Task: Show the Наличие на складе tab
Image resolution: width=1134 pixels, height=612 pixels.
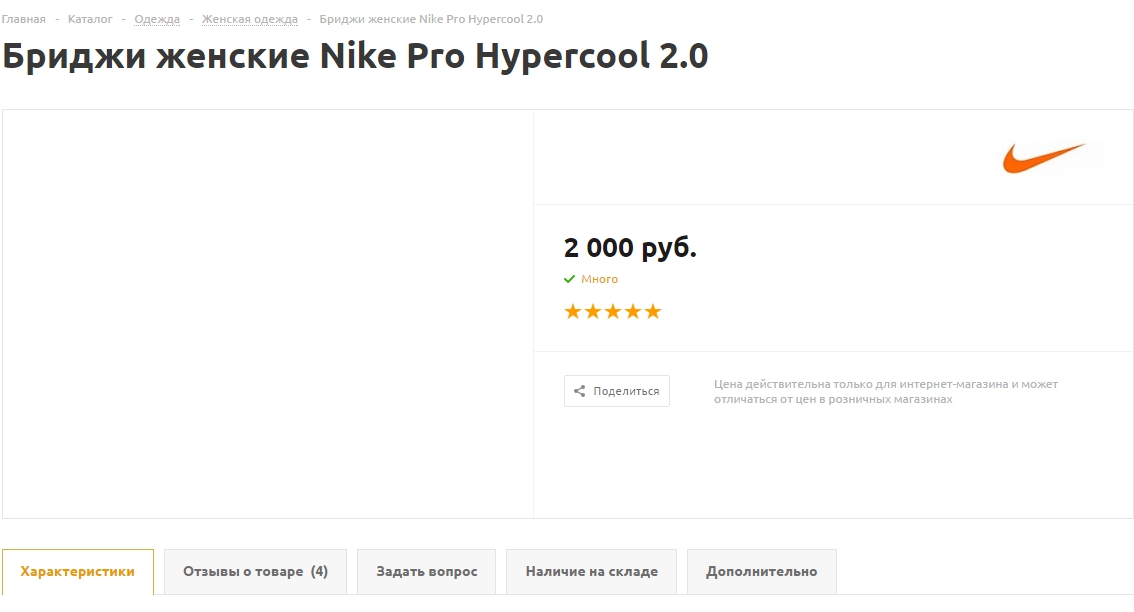Action: tap(592, 571)
